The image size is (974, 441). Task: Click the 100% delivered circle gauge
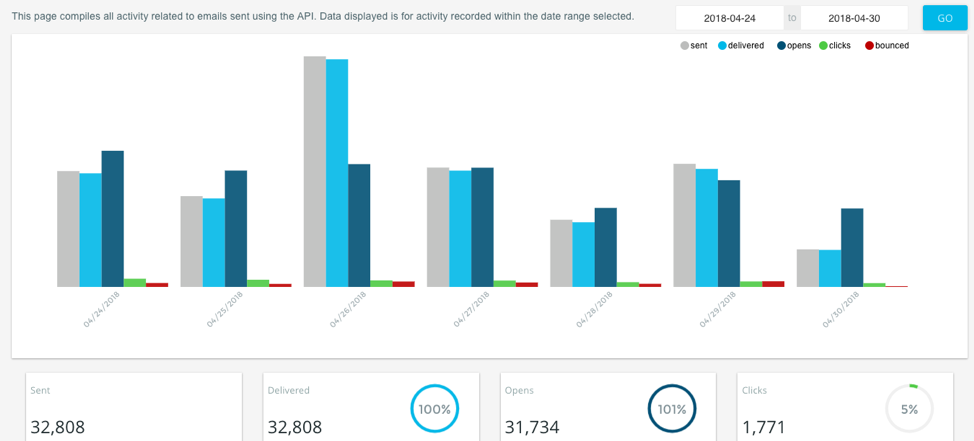click(x=434, y=409)
